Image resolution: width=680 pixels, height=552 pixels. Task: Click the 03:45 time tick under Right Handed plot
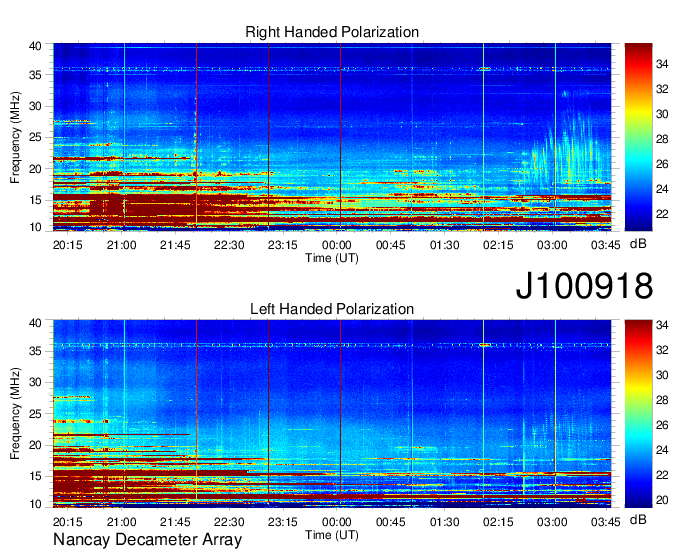(x=605, y=245)
